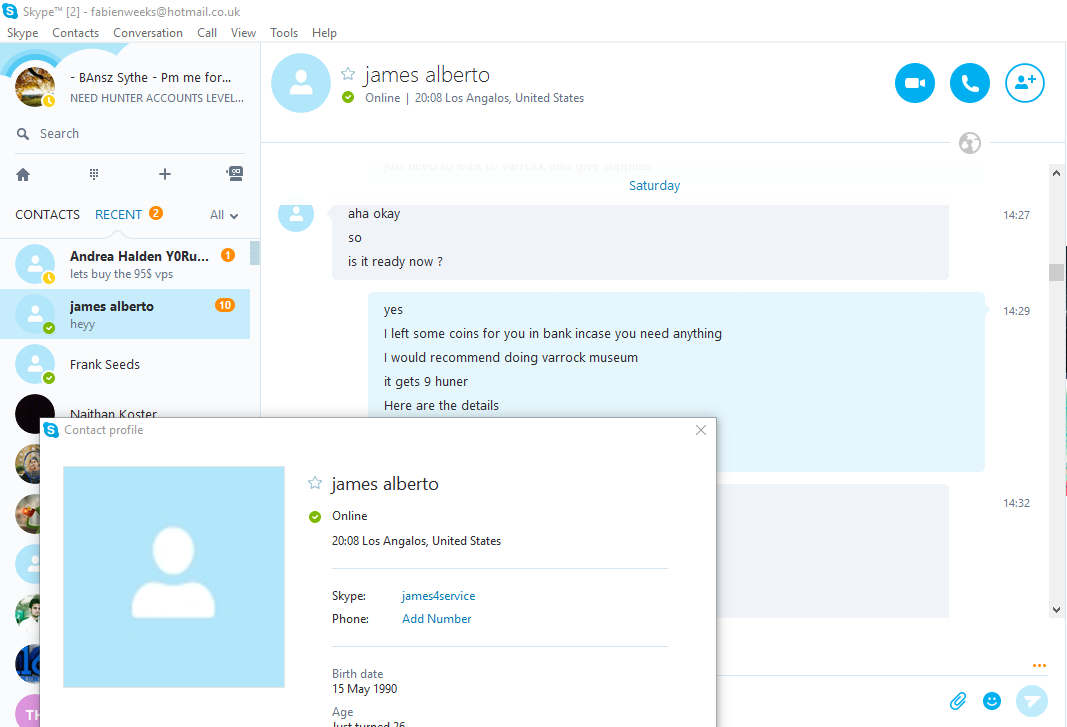Open the dial pad icon
The image size is (1067, 727).
point(94,174)
